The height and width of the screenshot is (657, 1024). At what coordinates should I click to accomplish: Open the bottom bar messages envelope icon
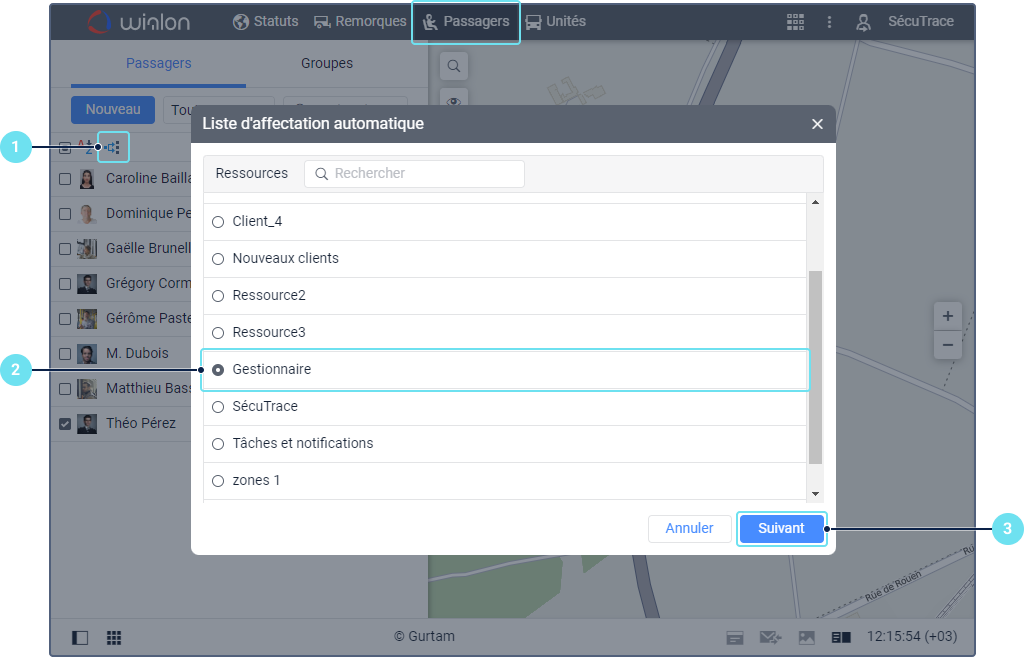click(x=771, y=637)
